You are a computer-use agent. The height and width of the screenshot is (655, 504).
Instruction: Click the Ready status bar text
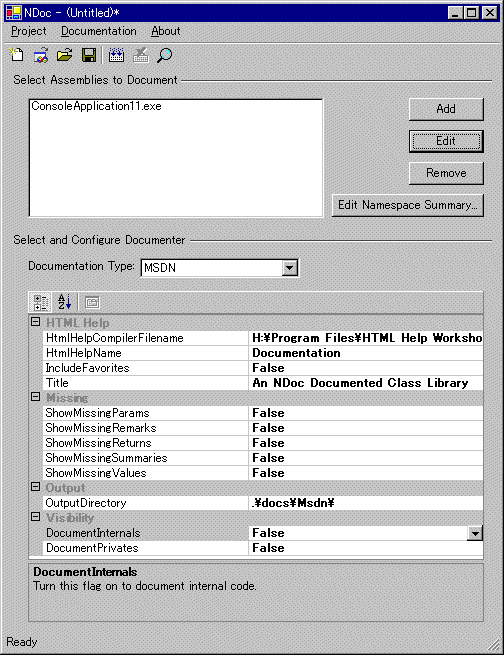[22, 642]
